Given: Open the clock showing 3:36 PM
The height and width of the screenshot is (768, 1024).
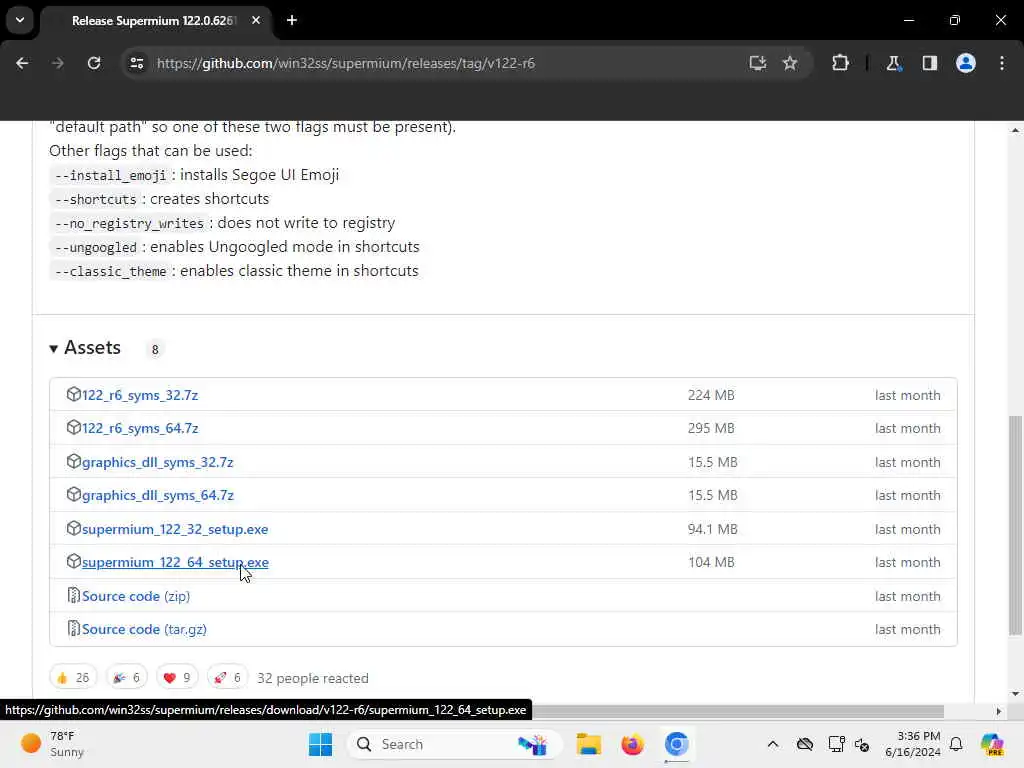Looking at the screenshot, I should [x=912, y=744].
